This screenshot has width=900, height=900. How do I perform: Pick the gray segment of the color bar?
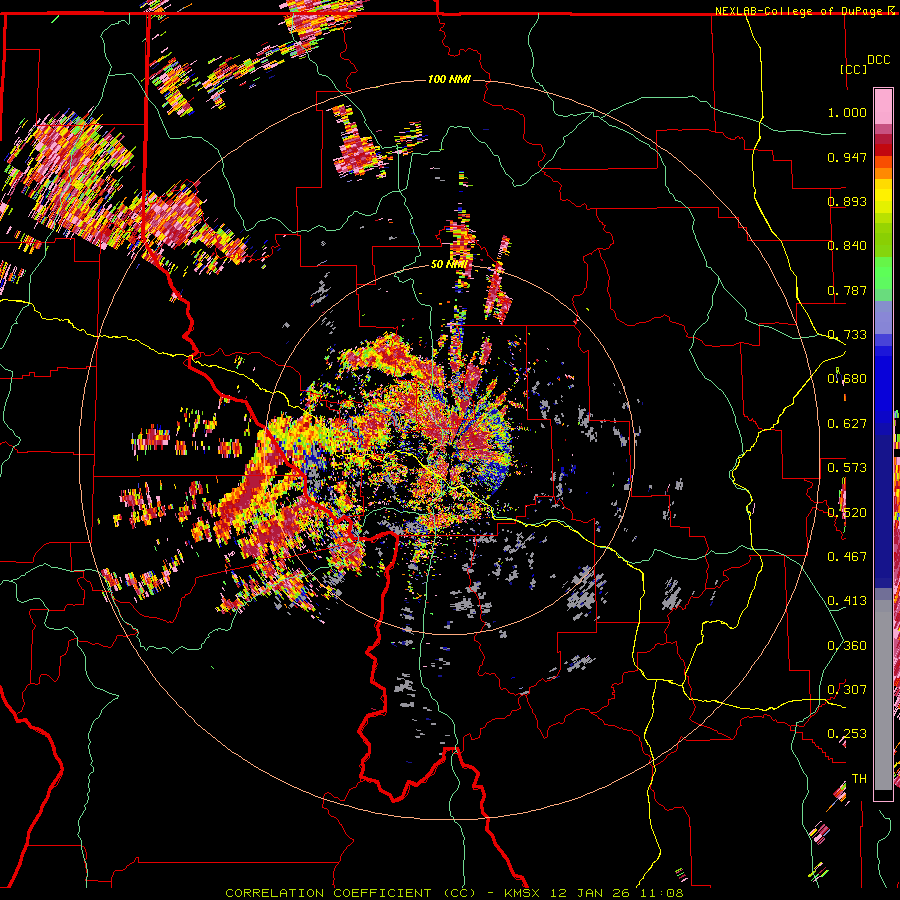[x=883, y=695]
